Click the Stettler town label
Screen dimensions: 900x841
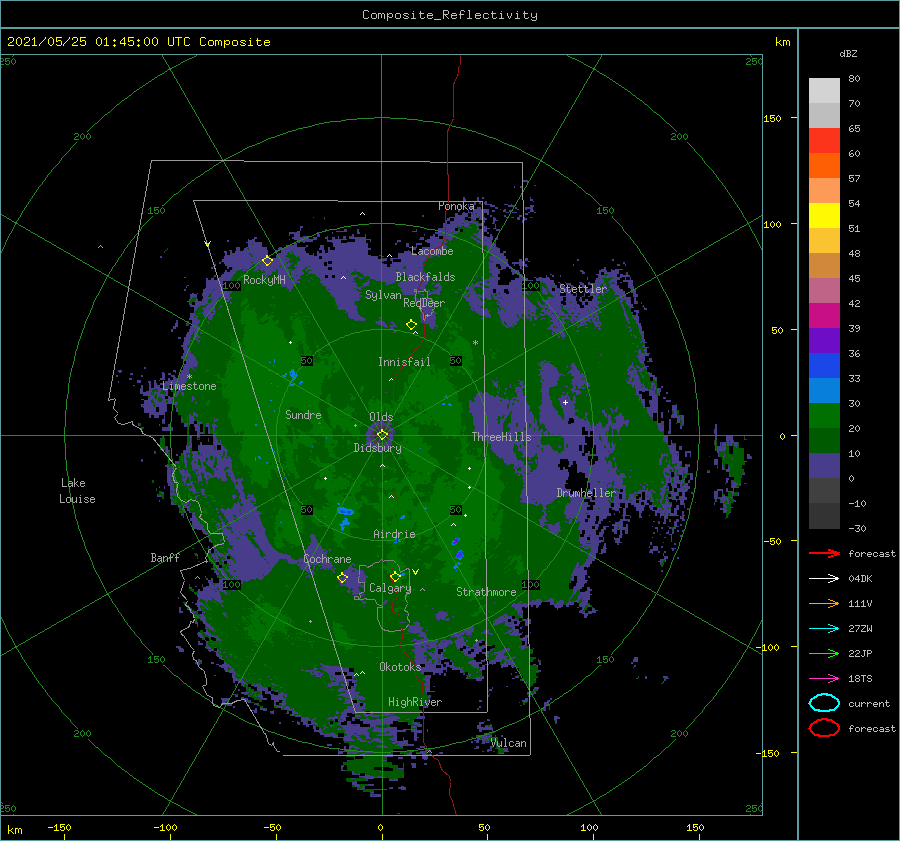tap(583, 289)
